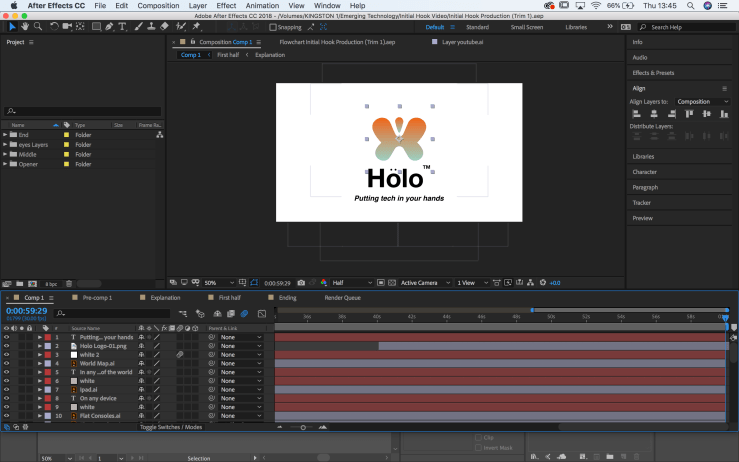Image resolution: width=739 pixels, height=462 pixels.
Task: Open the Effects & Presets panel
Action: click(653, 73)
